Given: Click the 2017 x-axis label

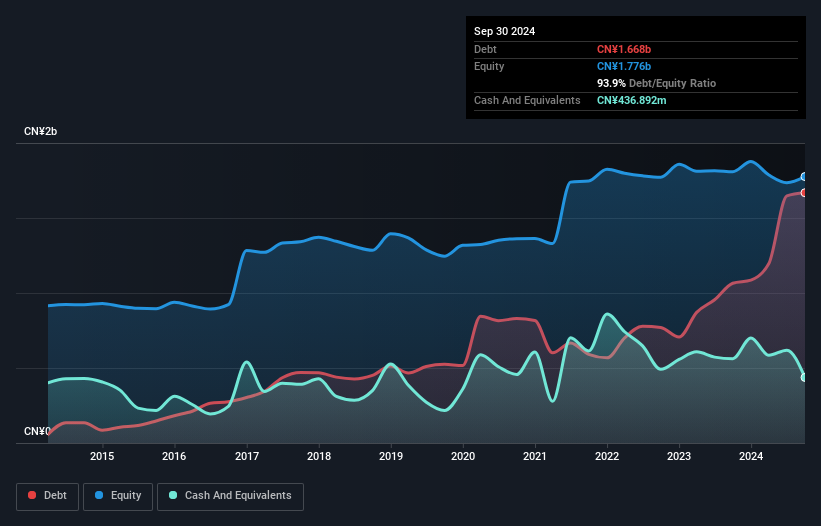Looking at the screenshot, I should tap(247, 456).
